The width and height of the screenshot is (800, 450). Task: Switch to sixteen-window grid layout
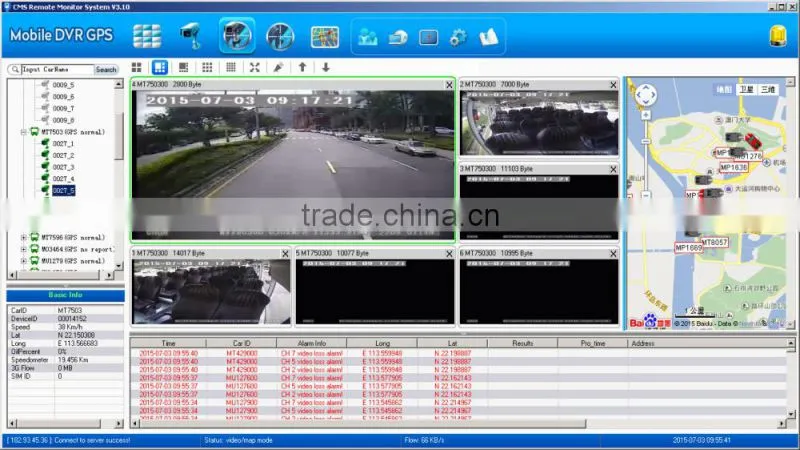pyautogui.click(x=231, y=67)
